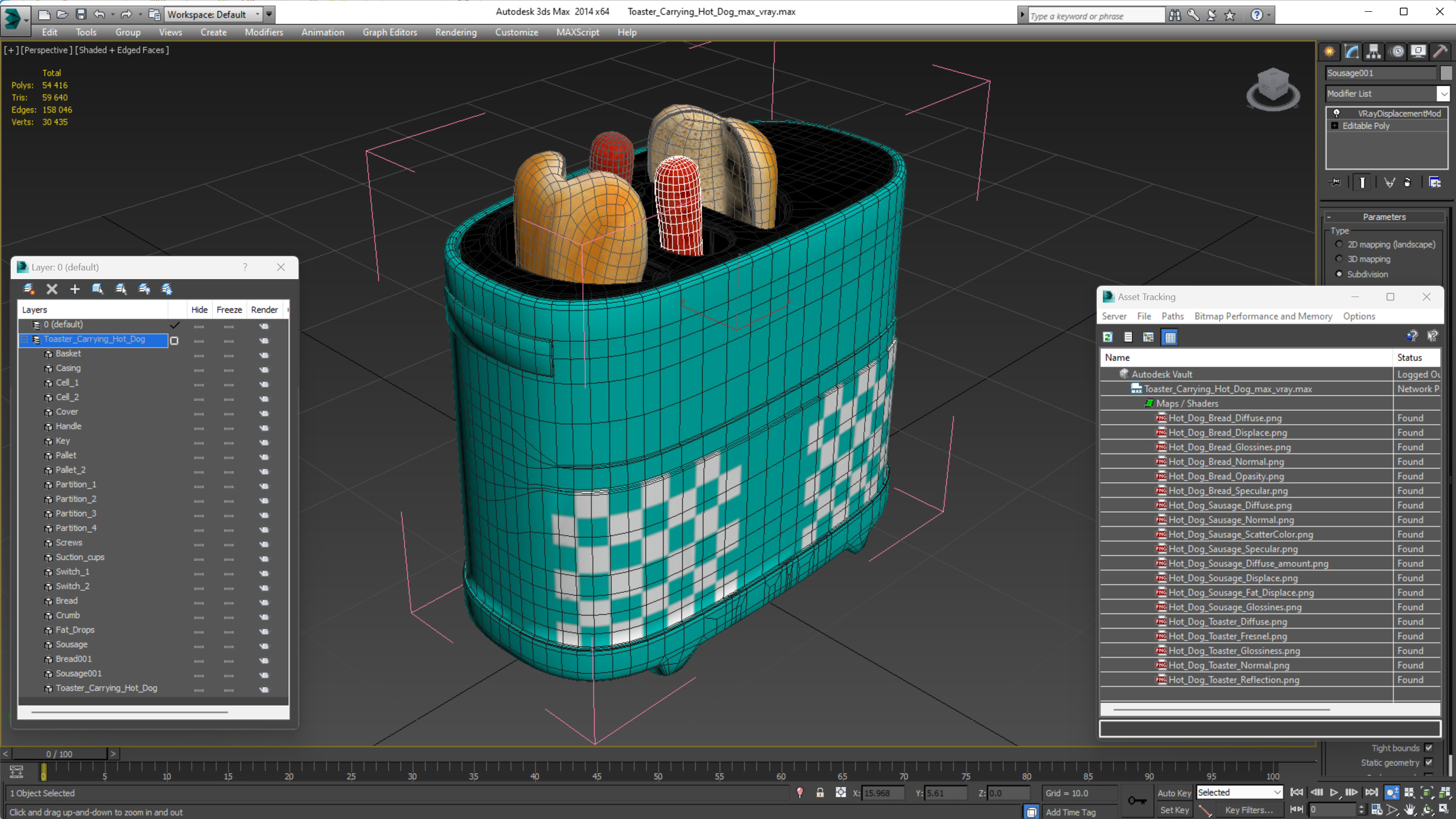Open the help question mark dropdown arrow

pyautogui.click(x=1269, y=15)
